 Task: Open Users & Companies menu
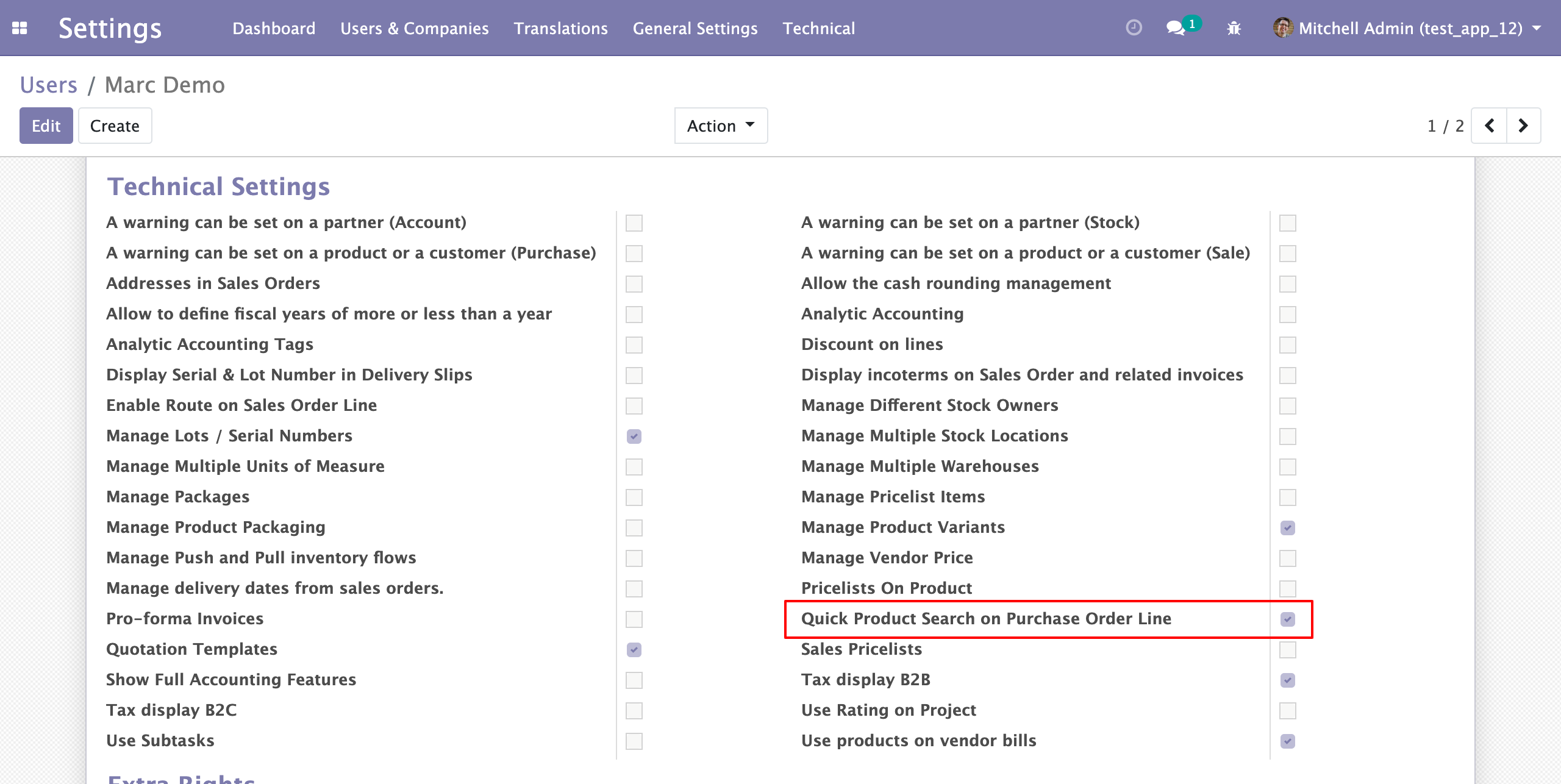click(414, 28)
